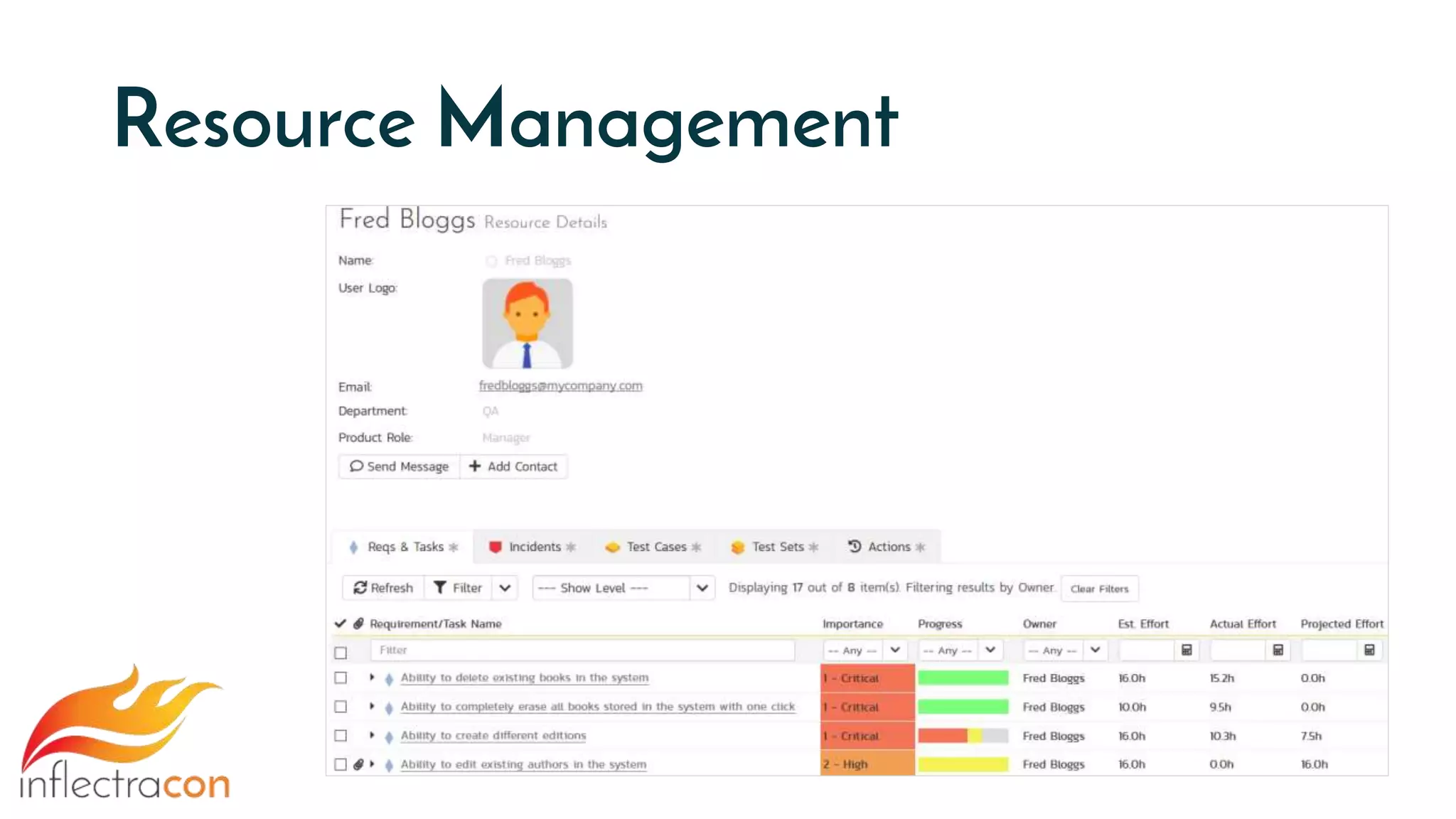This screenshot has height=819, width=1456.
Task: Open 'Ability to completely erase all books' link
Action: point(598,707)
